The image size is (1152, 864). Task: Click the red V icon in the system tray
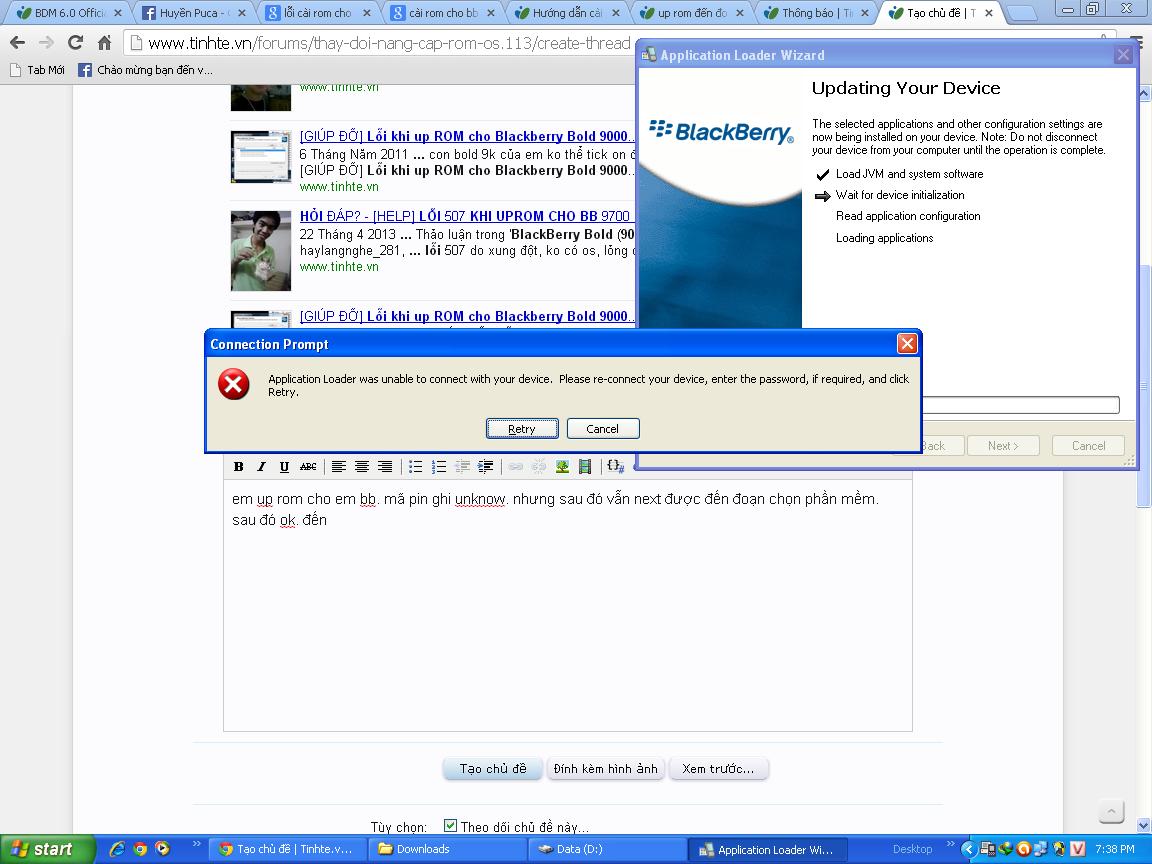pos(1077,849)
